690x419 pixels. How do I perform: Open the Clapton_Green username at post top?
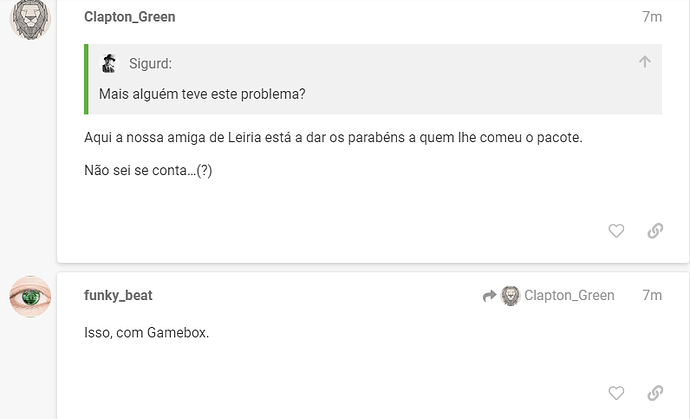130,17
